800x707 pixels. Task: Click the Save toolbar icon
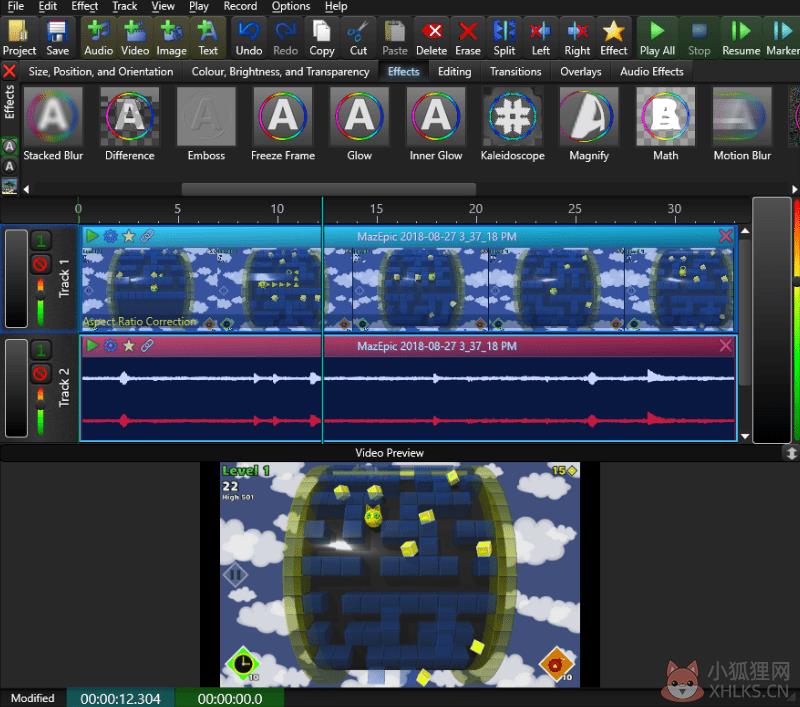(57, 38)
